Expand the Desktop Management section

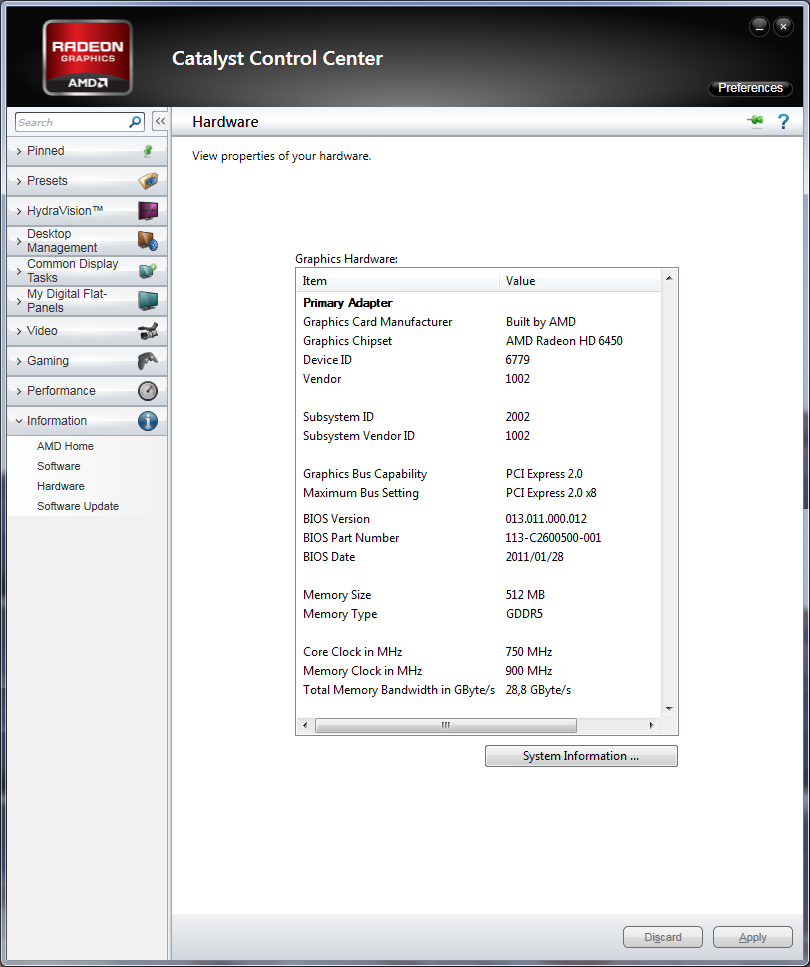coord(86,241)
